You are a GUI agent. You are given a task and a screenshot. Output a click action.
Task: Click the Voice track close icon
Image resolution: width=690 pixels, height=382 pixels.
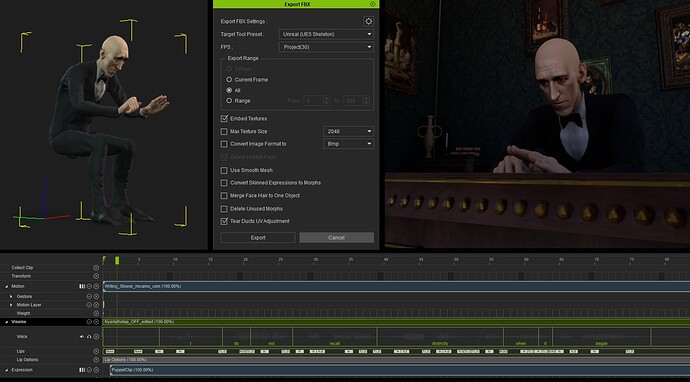(x=96, y=337)
